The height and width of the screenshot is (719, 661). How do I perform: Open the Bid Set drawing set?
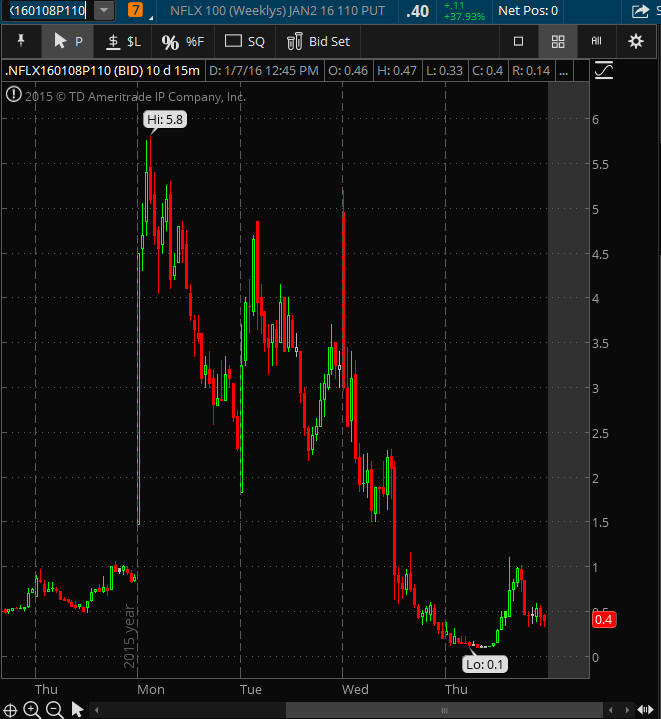click(318, 41)
